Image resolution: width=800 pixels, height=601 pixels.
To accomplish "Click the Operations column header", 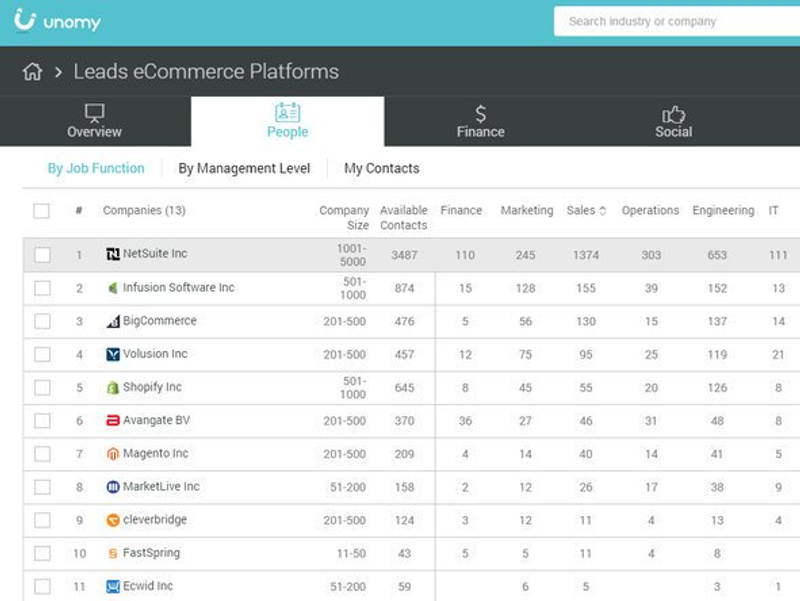I will 650,210.
